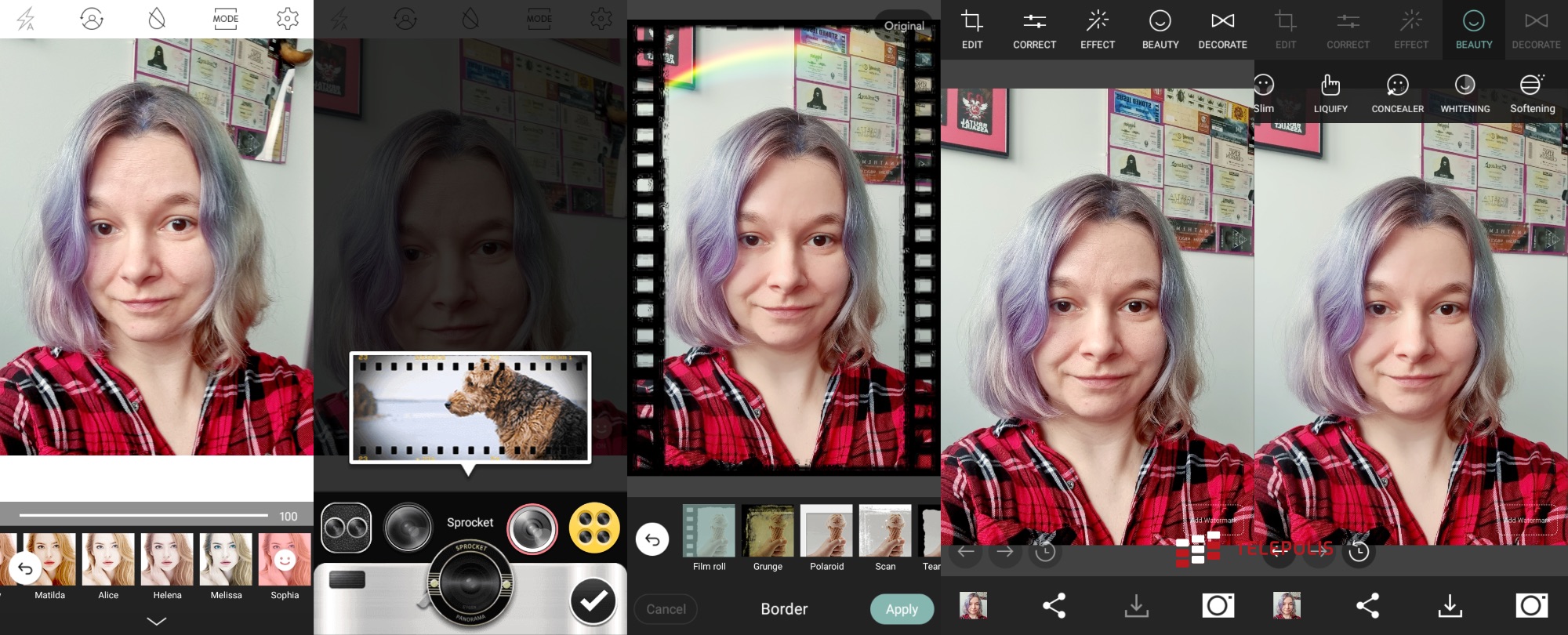Cancel the border edit
The width and height of the screenshot is (1568, 635).
[x=666, y=609]
